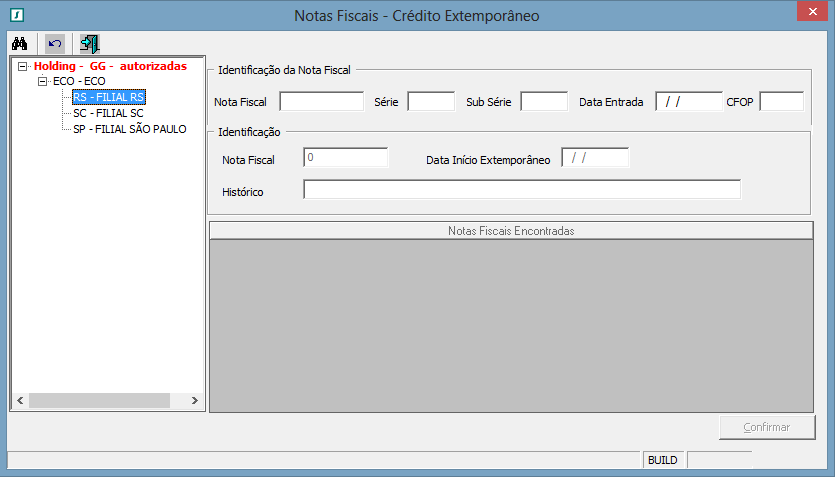Click the binoculars search icon
Viewport: 835px width, 477px height.
tap(20, 44)
